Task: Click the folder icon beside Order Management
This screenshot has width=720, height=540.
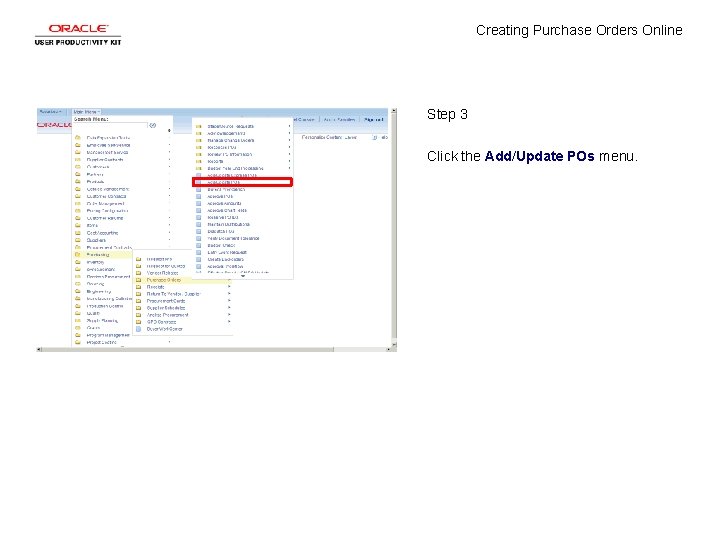Action: 78,203
